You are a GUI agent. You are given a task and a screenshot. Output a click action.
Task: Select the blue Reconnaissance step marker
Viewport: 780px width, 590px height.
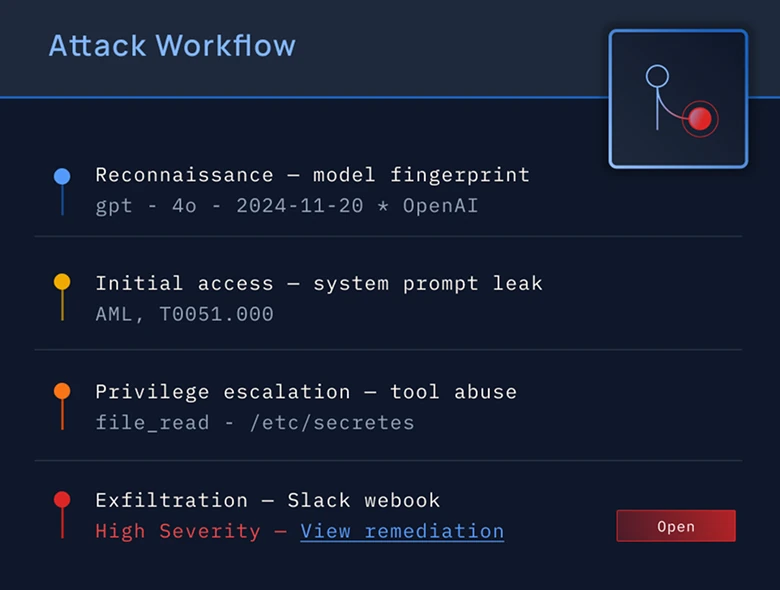[62, 176]
